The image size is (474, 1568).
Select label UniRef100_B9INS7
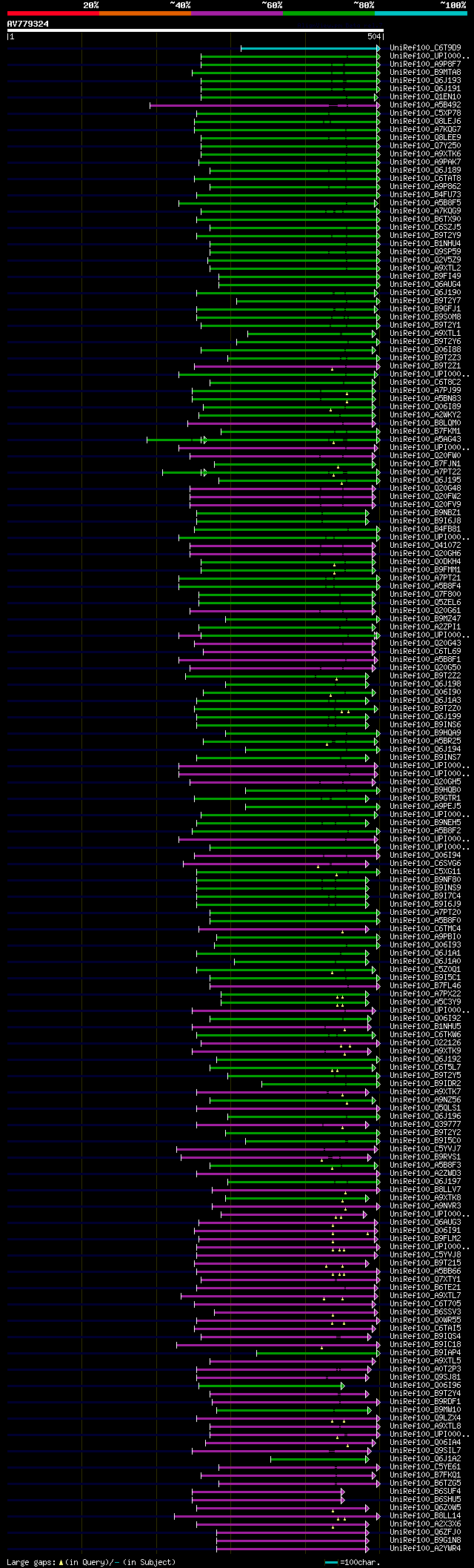(x=425, y=758)
